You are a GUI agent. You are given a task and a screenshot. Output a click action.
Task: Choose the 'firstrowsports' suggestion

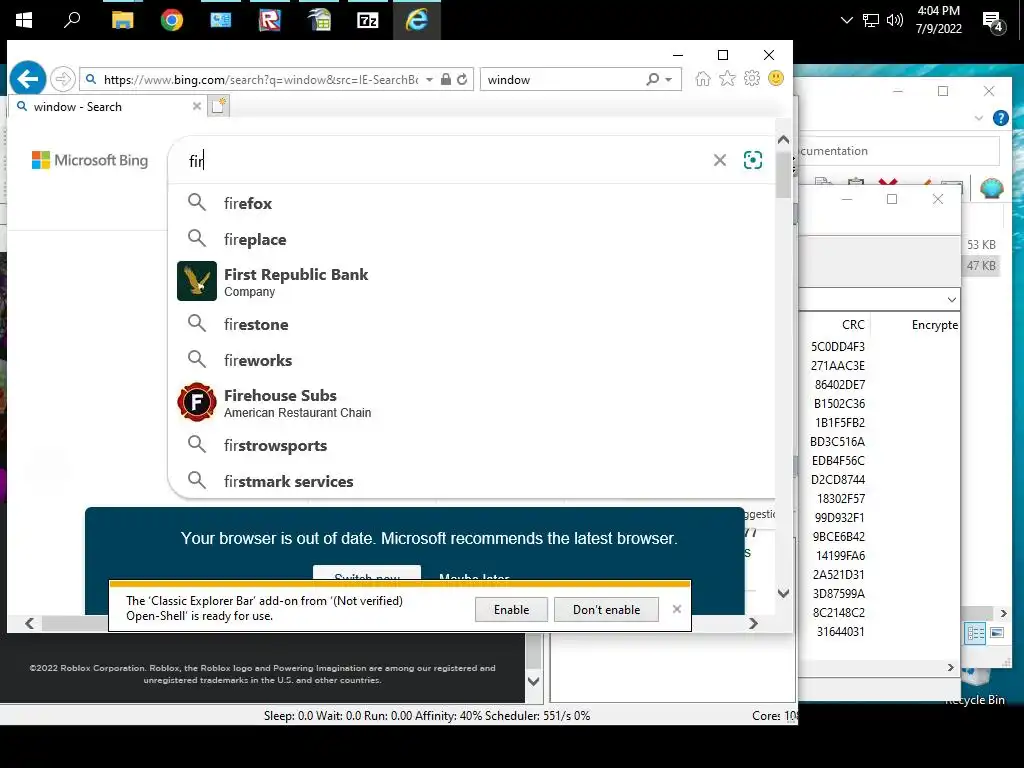click(x=472, y=445)
